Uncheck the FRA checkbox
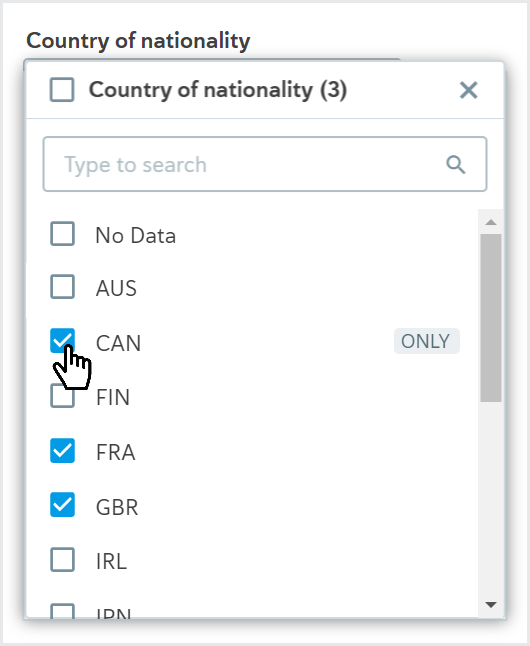Image resolution: width=530 pixels, height=646 pixels. [x=62, y=450]
